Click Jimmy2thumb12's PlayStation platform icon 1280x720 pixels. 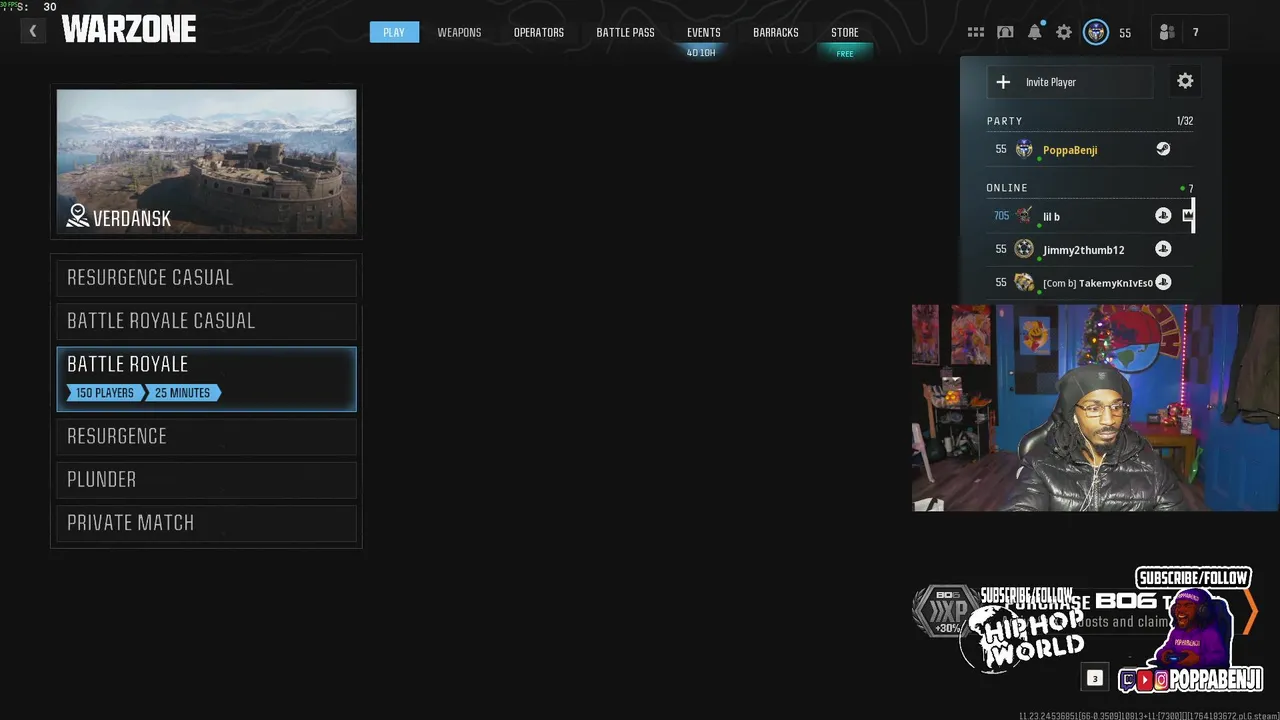1163,249
